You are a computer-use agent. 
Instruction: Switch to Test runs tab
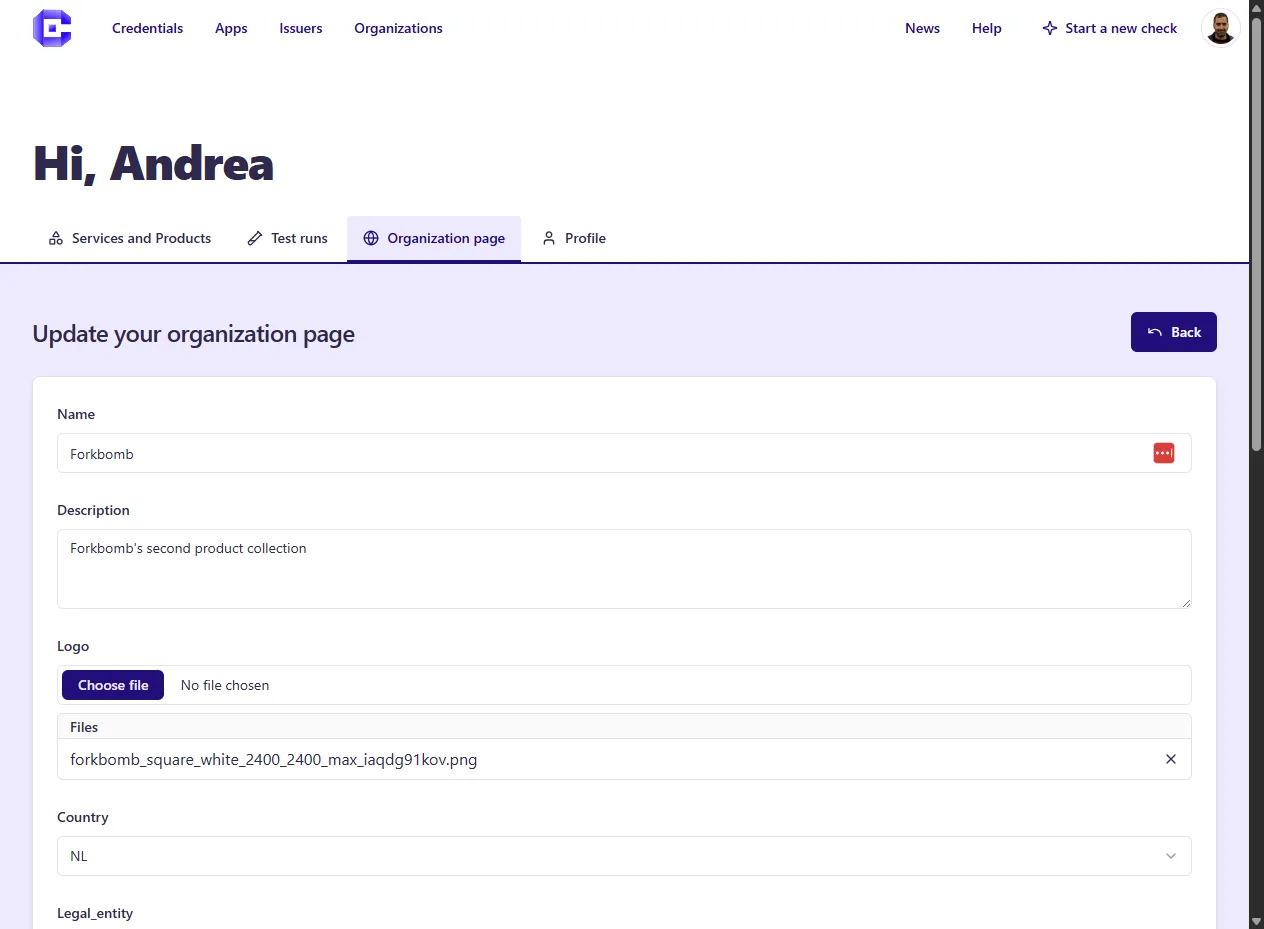click(287, 238)
